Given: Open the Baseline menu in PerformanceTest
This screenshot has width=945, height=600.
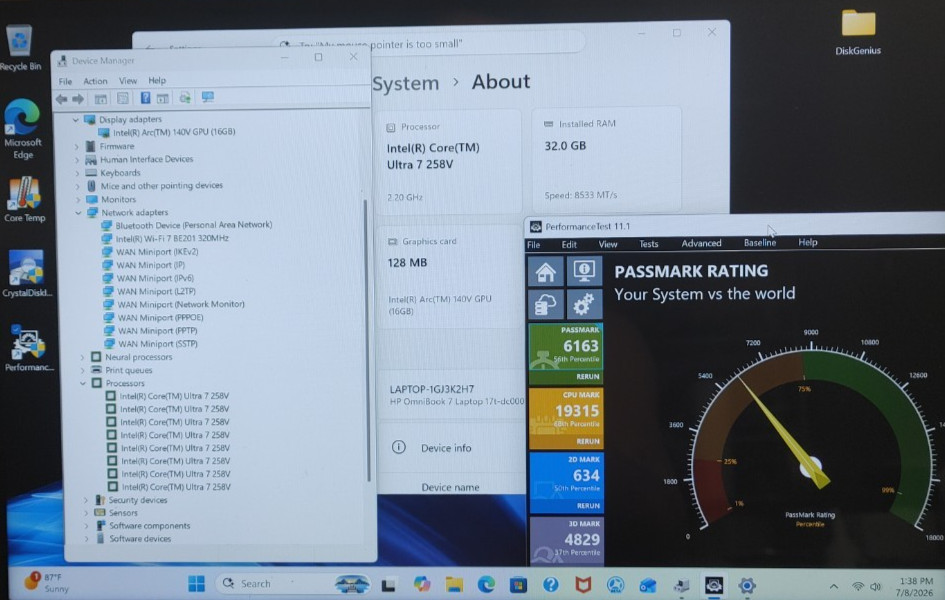Looking at the screenshot, I should [759, 242].
